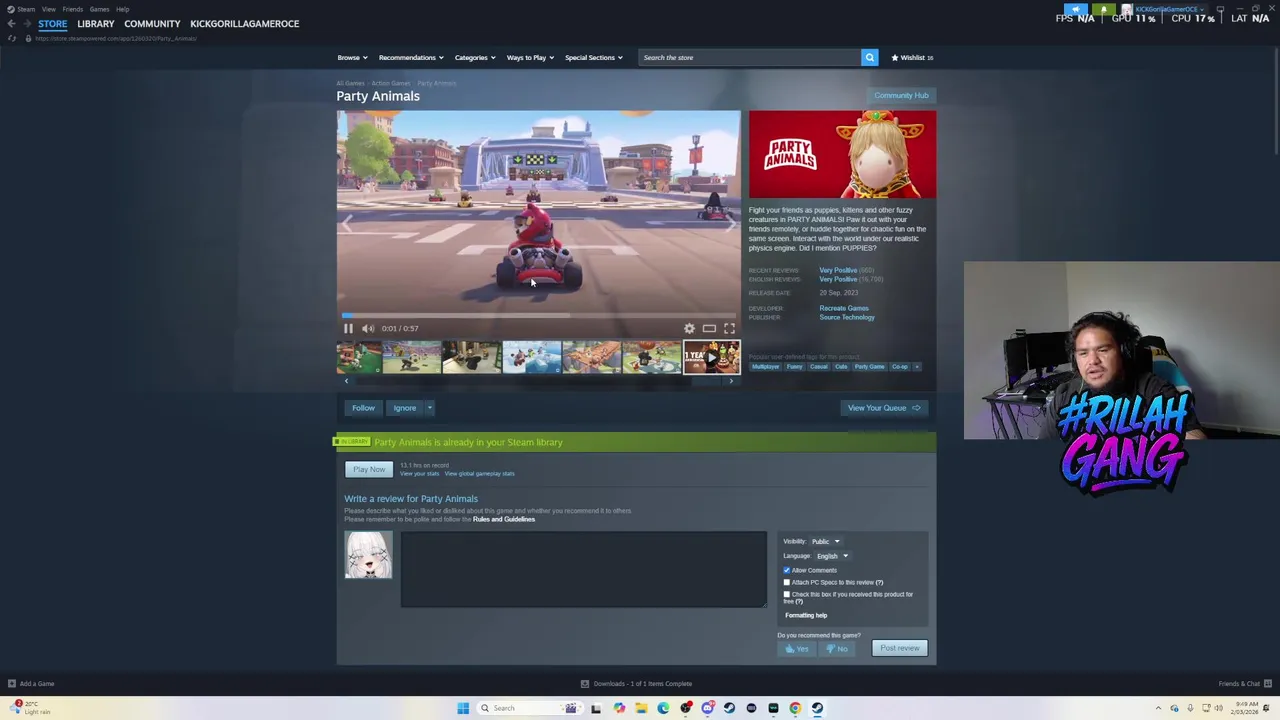Click the review text box

pyautogui.click(x=584, y=570)
